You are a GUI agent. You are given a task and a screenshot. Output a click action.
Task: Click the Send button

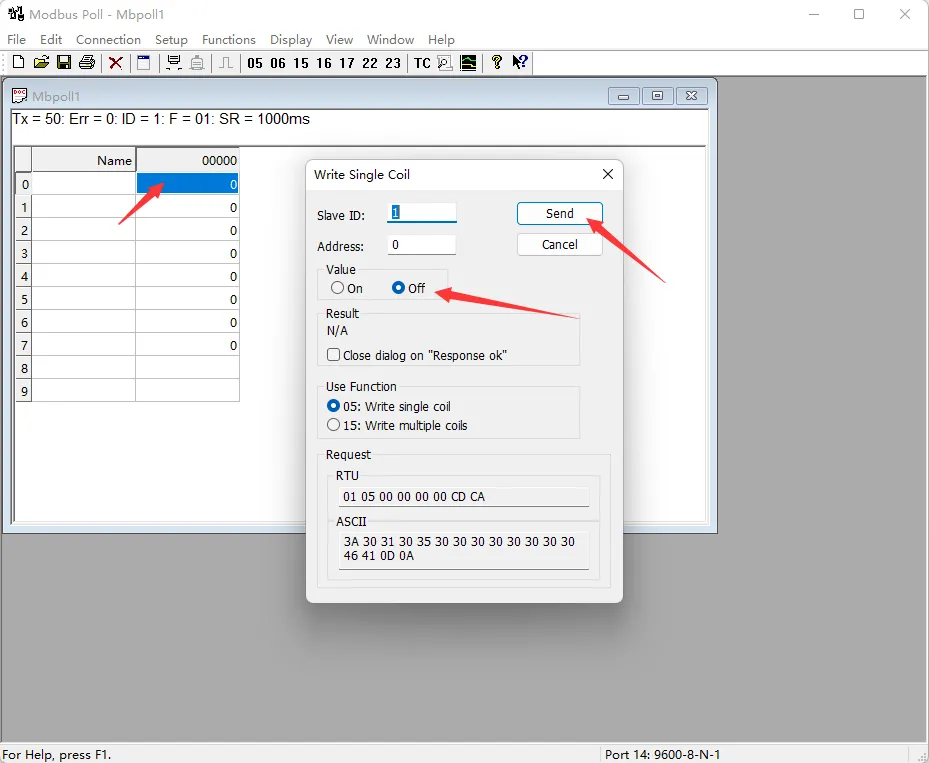pos(559,213)
